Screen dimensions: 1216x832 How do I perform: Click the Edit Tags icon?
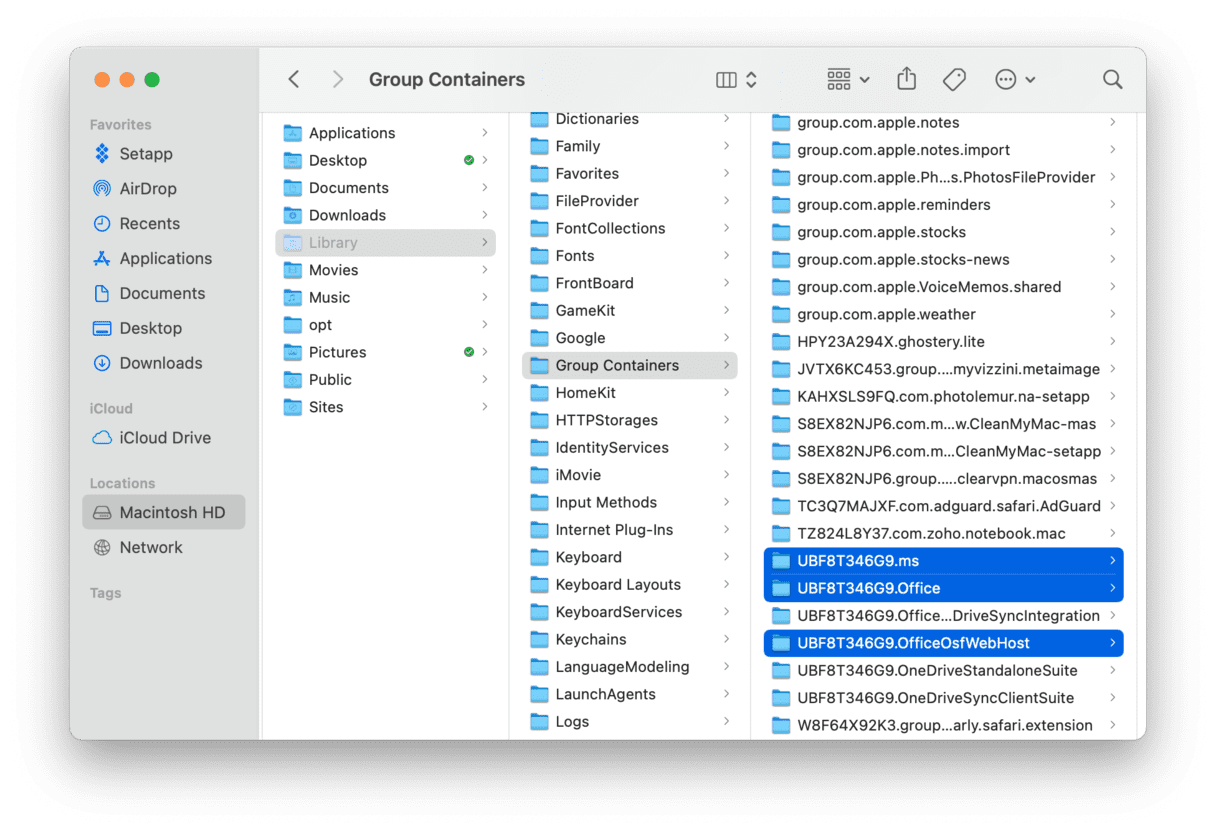coord(954,79)
